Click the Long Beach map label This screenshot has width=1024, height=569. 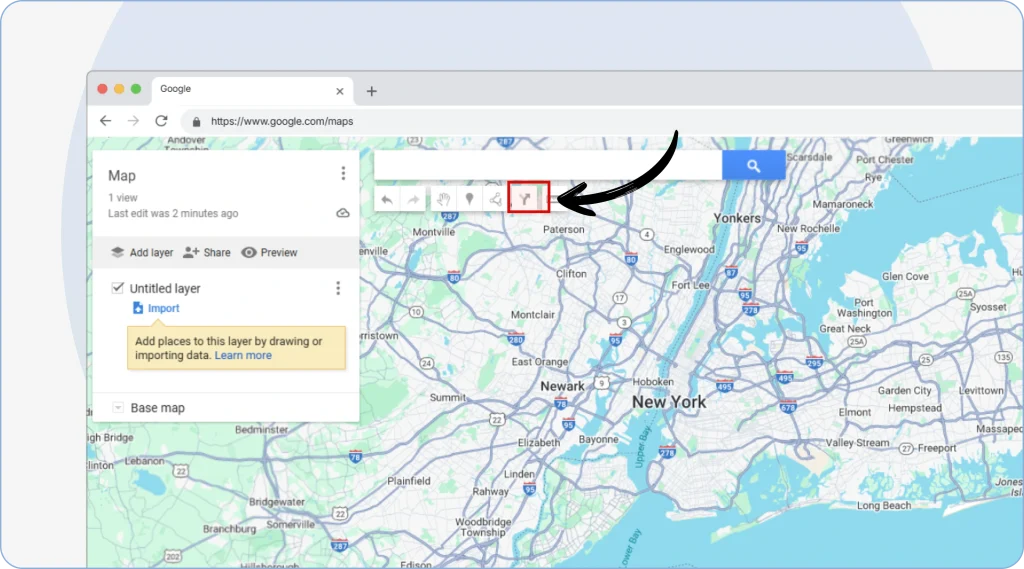(x=884, y=506)
